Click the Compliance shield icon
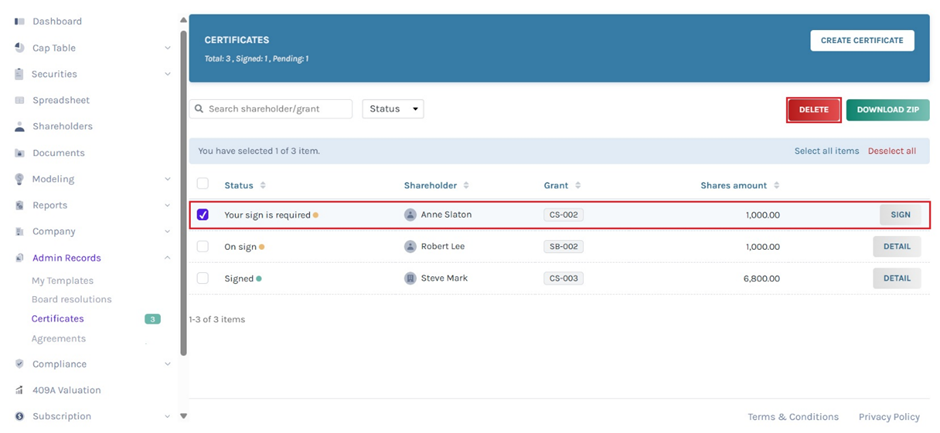Image resolution: width=940 pixels, height=433 pixels. [19, 364]
